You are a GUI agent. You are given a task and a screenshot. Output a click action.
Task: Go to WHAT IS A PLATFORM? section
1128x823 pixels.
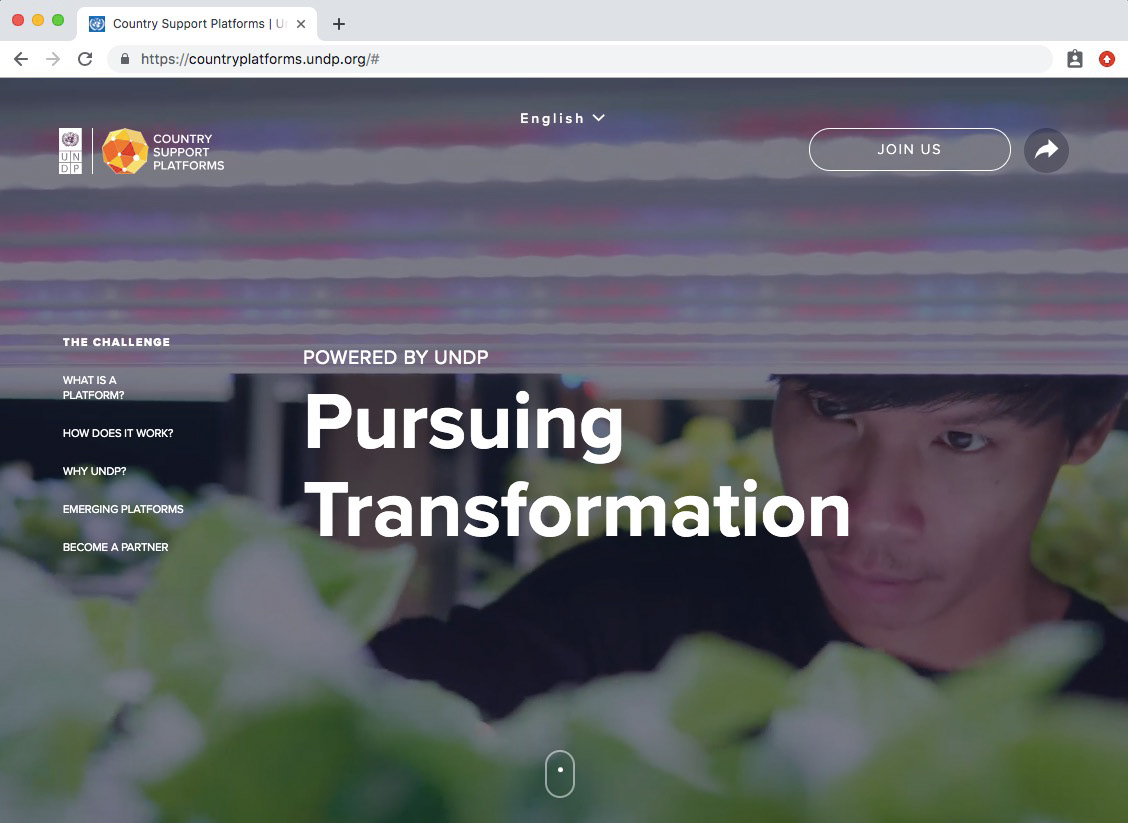[x=94, y=387]
